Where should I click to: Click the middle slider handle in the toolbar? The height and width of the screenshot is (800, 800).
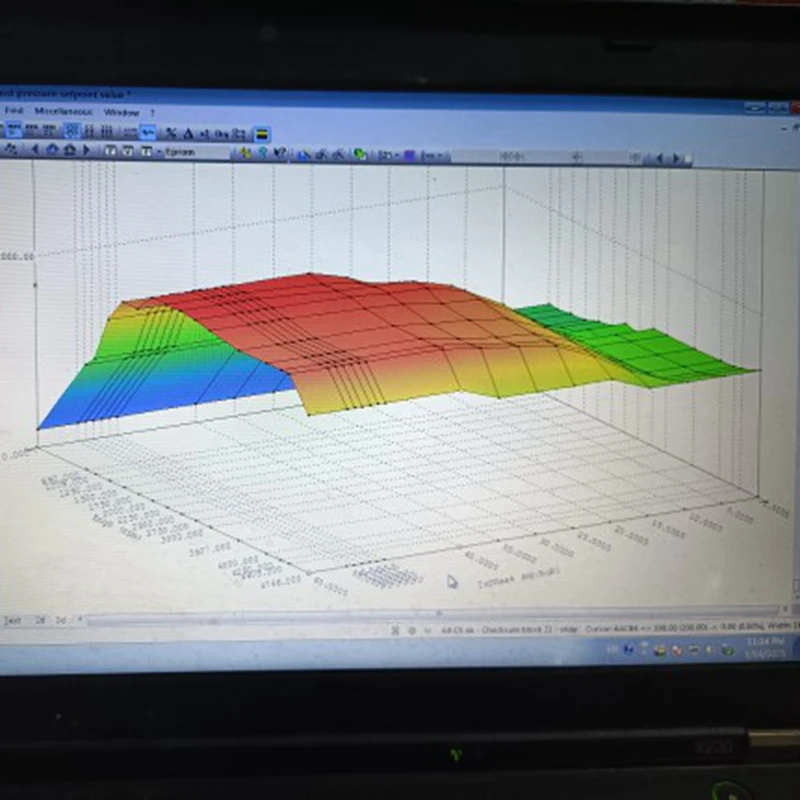click(x=577, y=157)
